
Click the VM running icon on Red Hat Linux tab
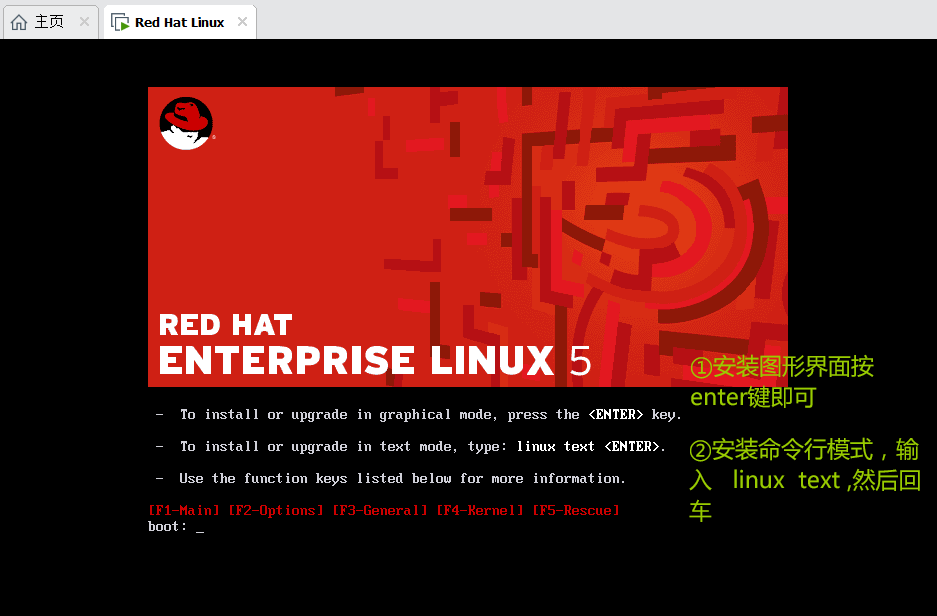coord(120,23)
